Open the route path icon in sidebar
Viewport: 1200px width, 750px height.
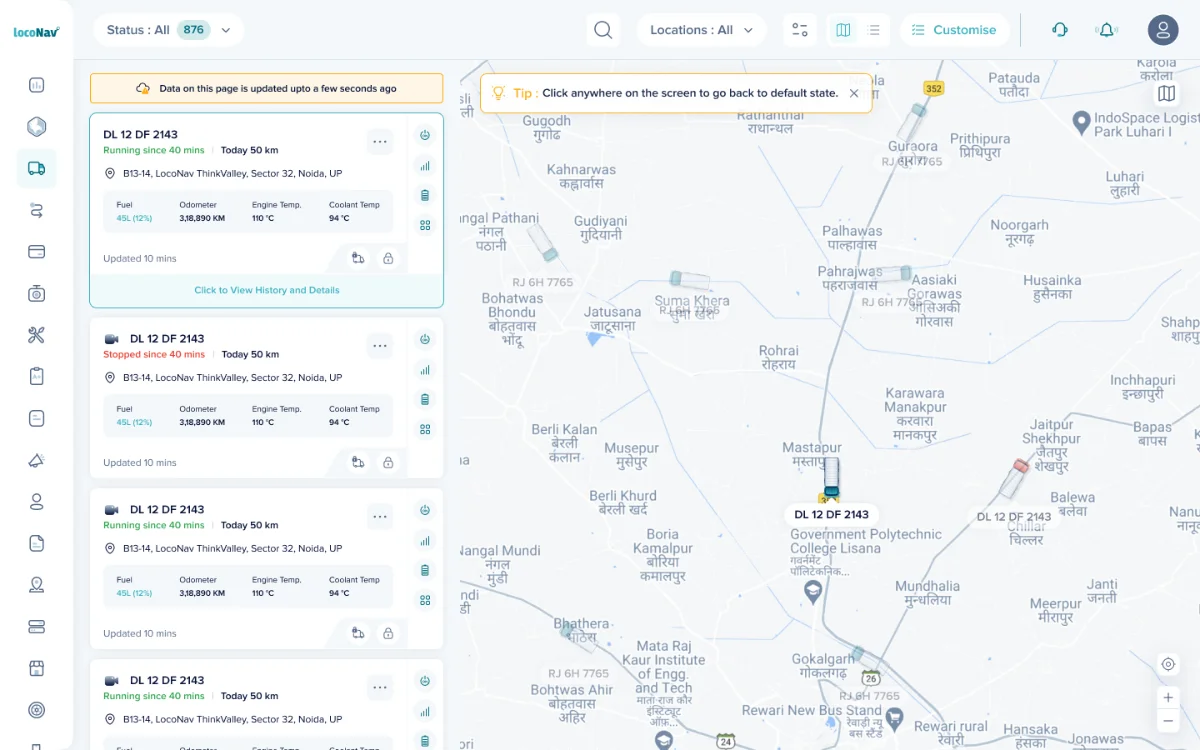[37, 211]
